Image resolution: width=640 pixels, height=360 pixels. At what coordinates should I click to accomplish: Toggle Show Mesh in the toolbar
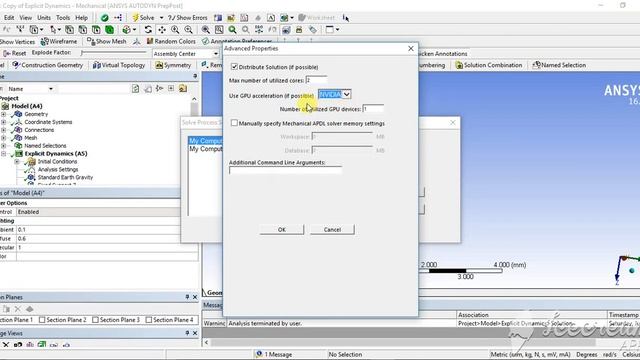[107, 41]
